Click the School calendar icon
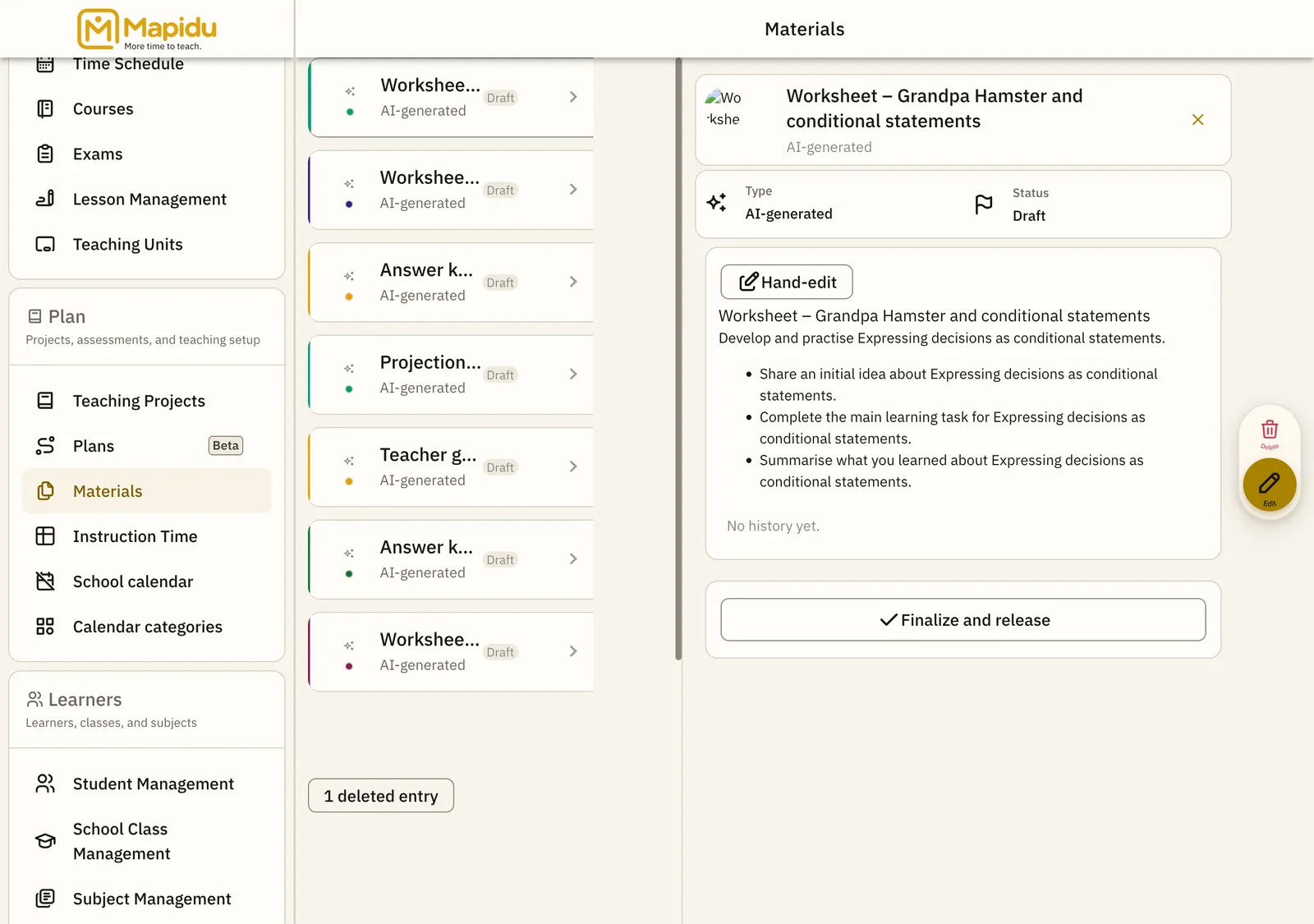This screenshot has height=924, width=1314. (x=45, y=582)
